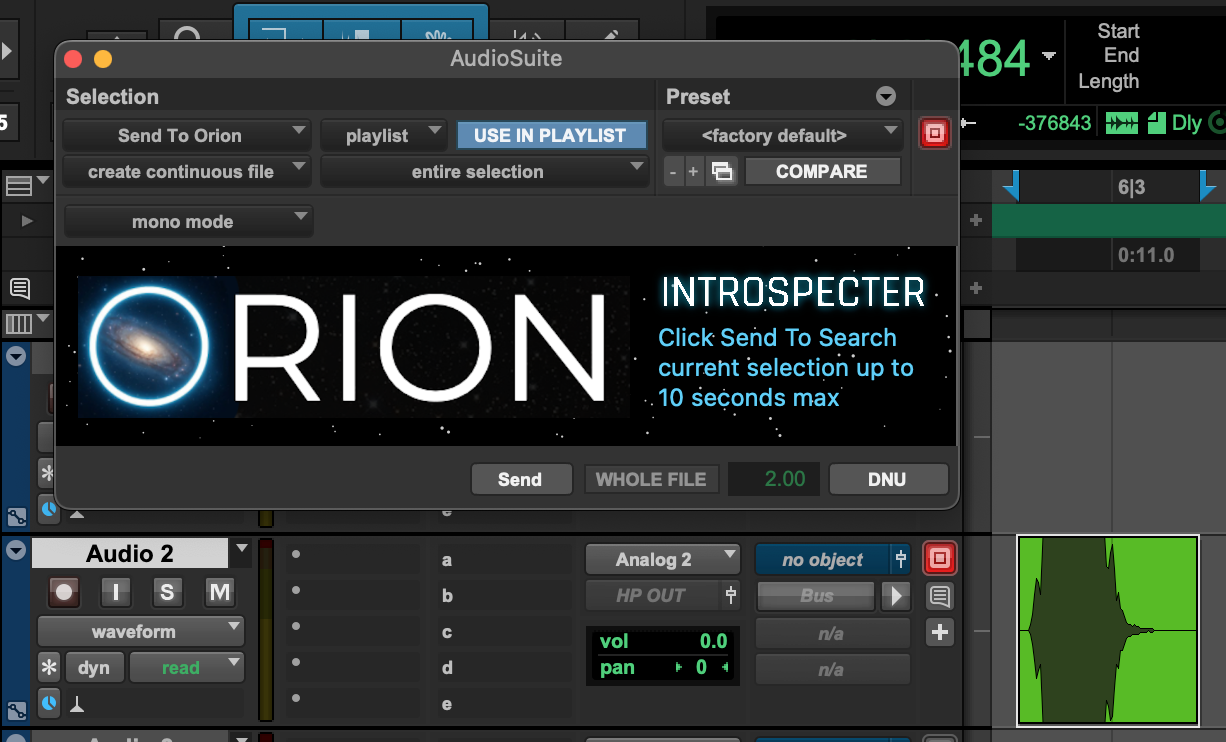Select the green waveform clip thumbnail
1226x742 pixels.
(x=1107, y=630)
